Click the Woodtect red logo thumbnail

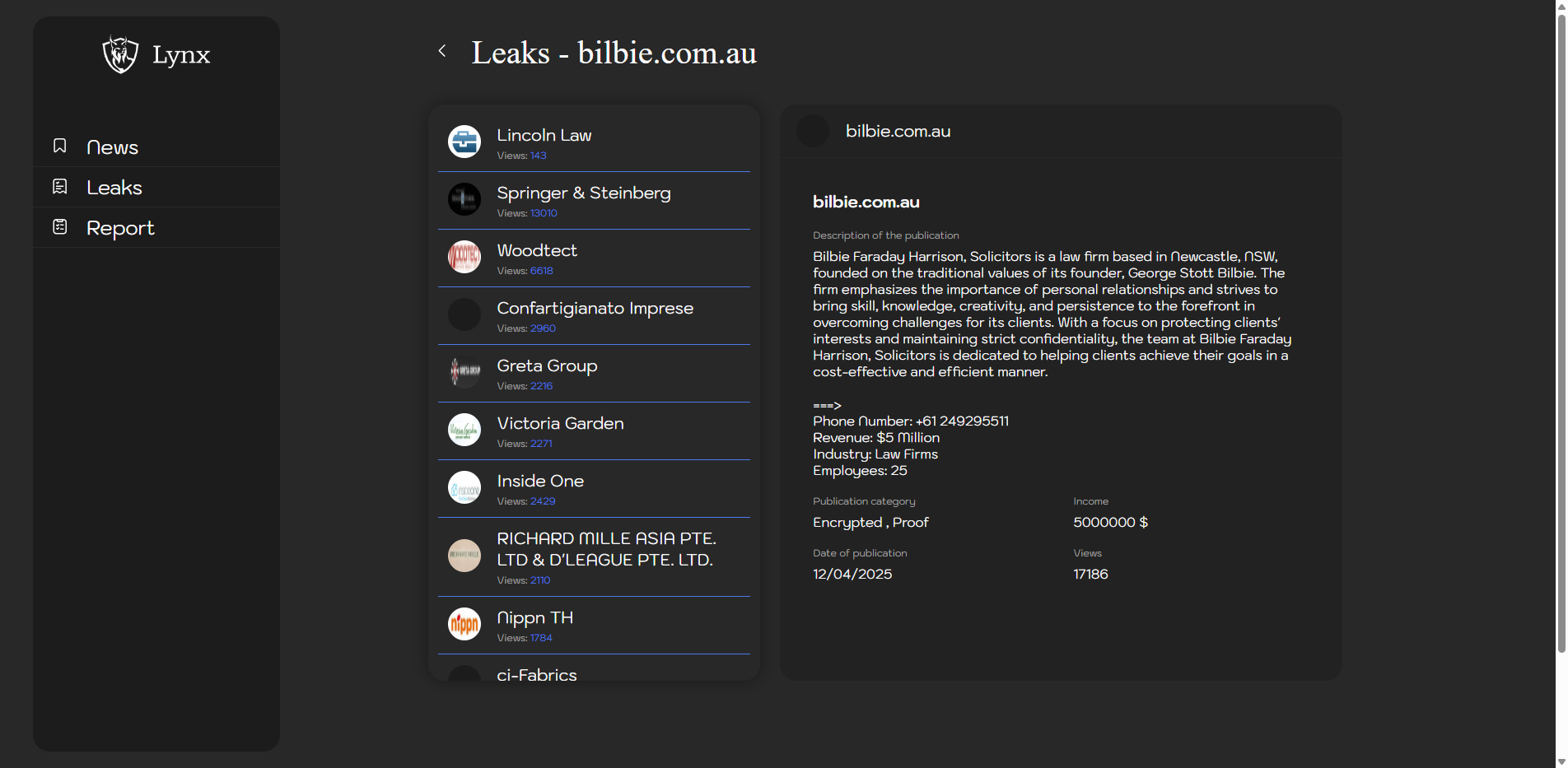[x=464, y=257]
